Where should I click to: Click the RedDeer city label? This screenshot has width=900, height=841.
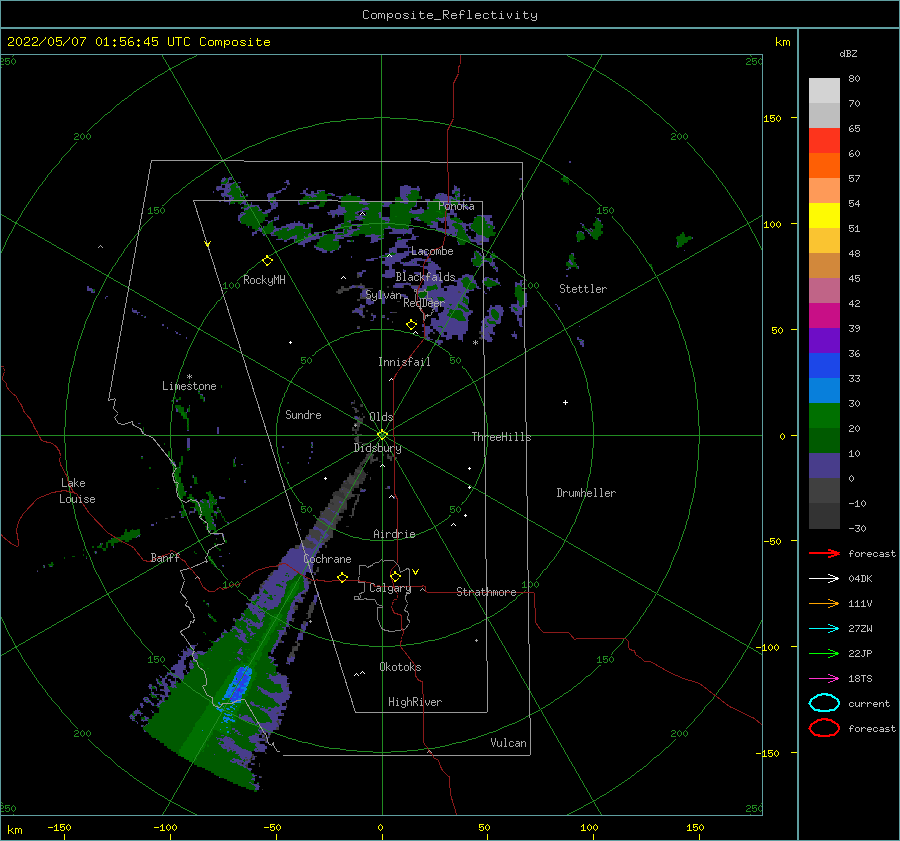tap(424, 303)
